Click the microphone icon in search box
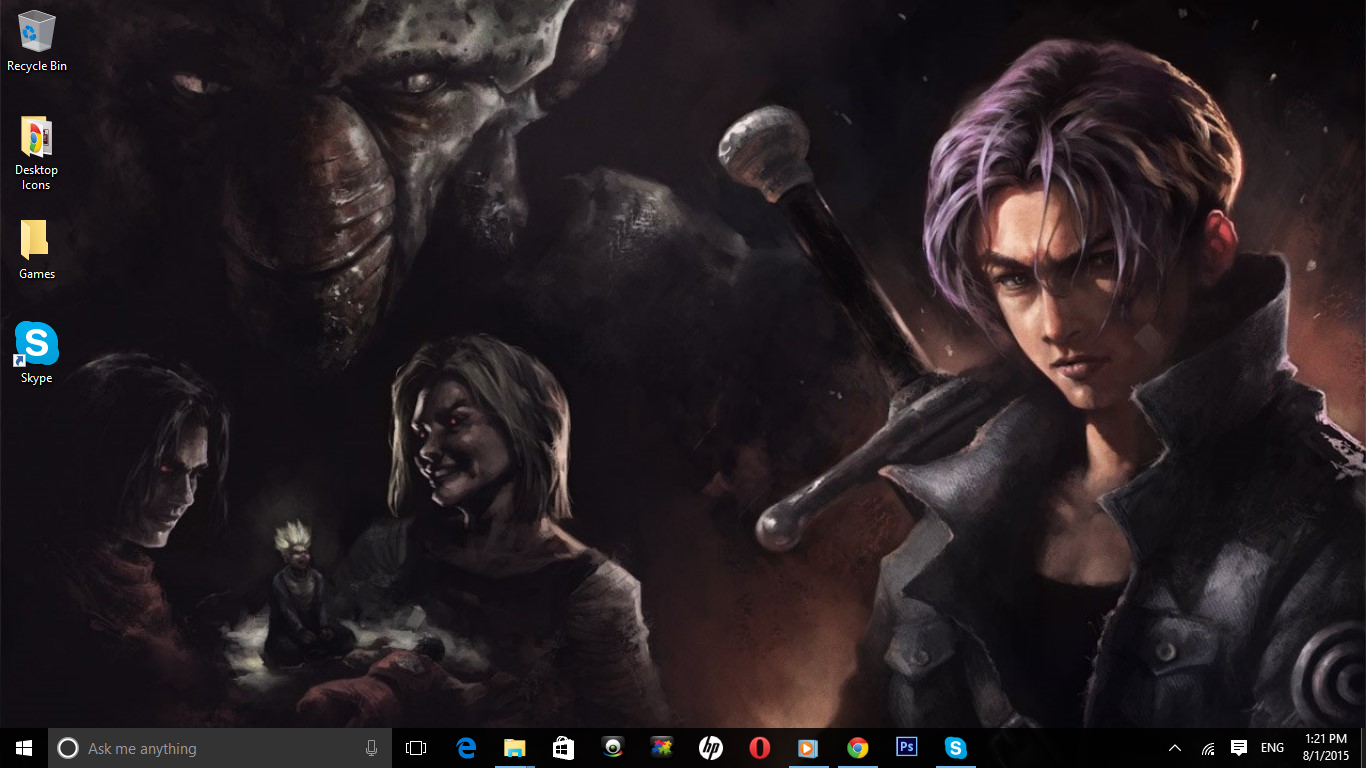Viewport: 1366px width, 768px height. pos(372,748)
